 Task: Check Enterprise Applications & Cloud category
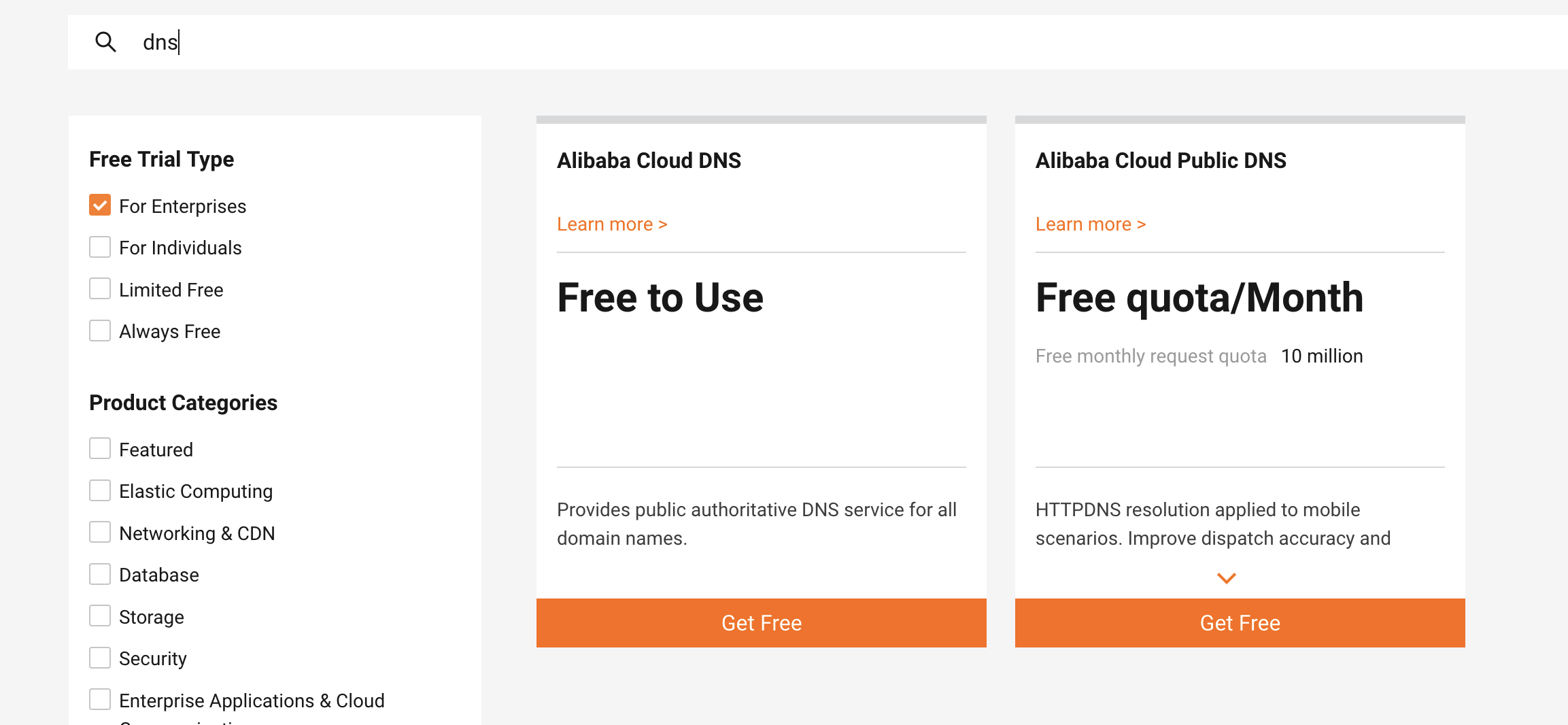[100, 699]
